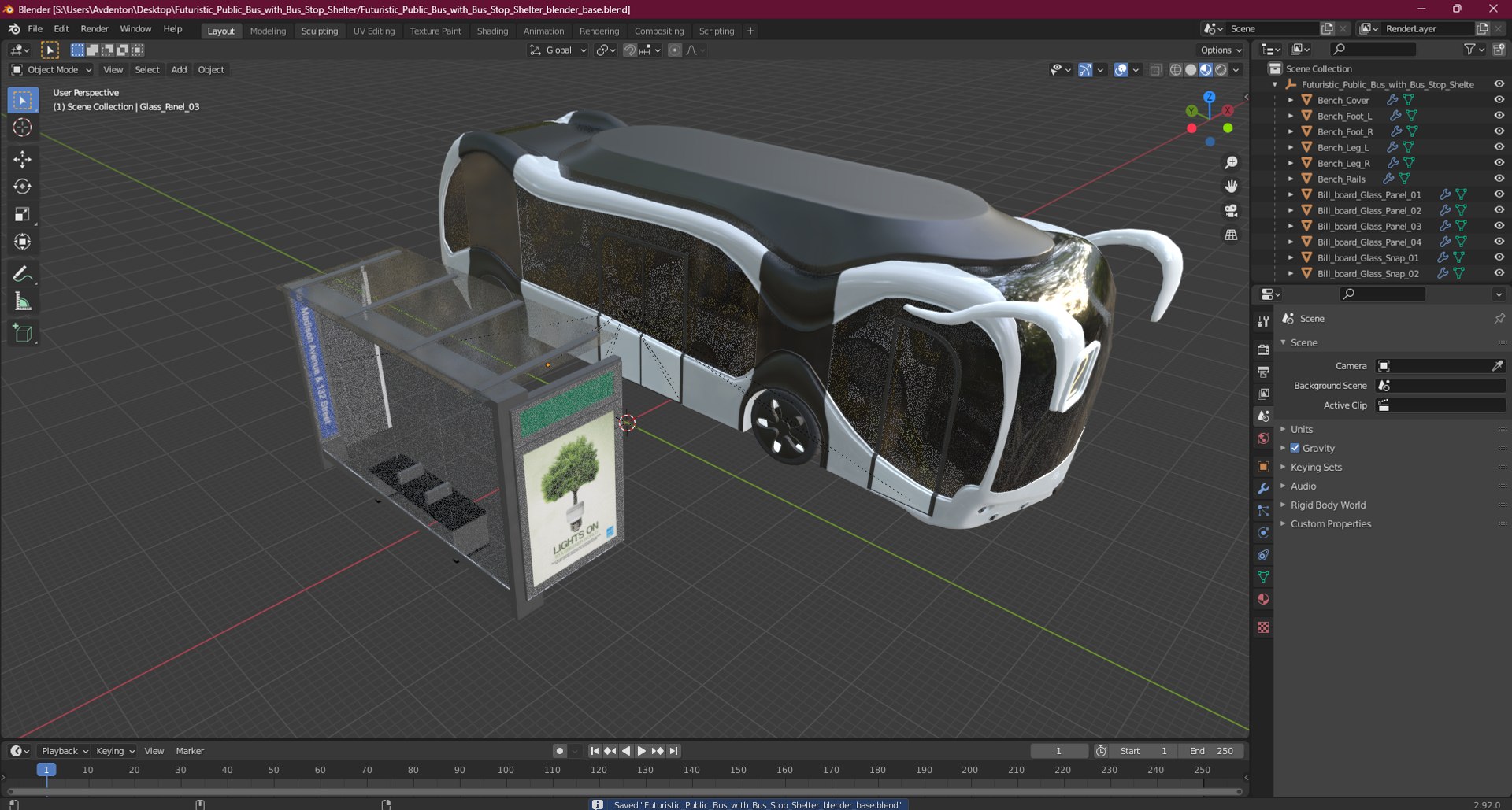
Task: Hide Bench_Leg_R with its eye icon
Action: pyautogui.click(x=1499, y=163)
